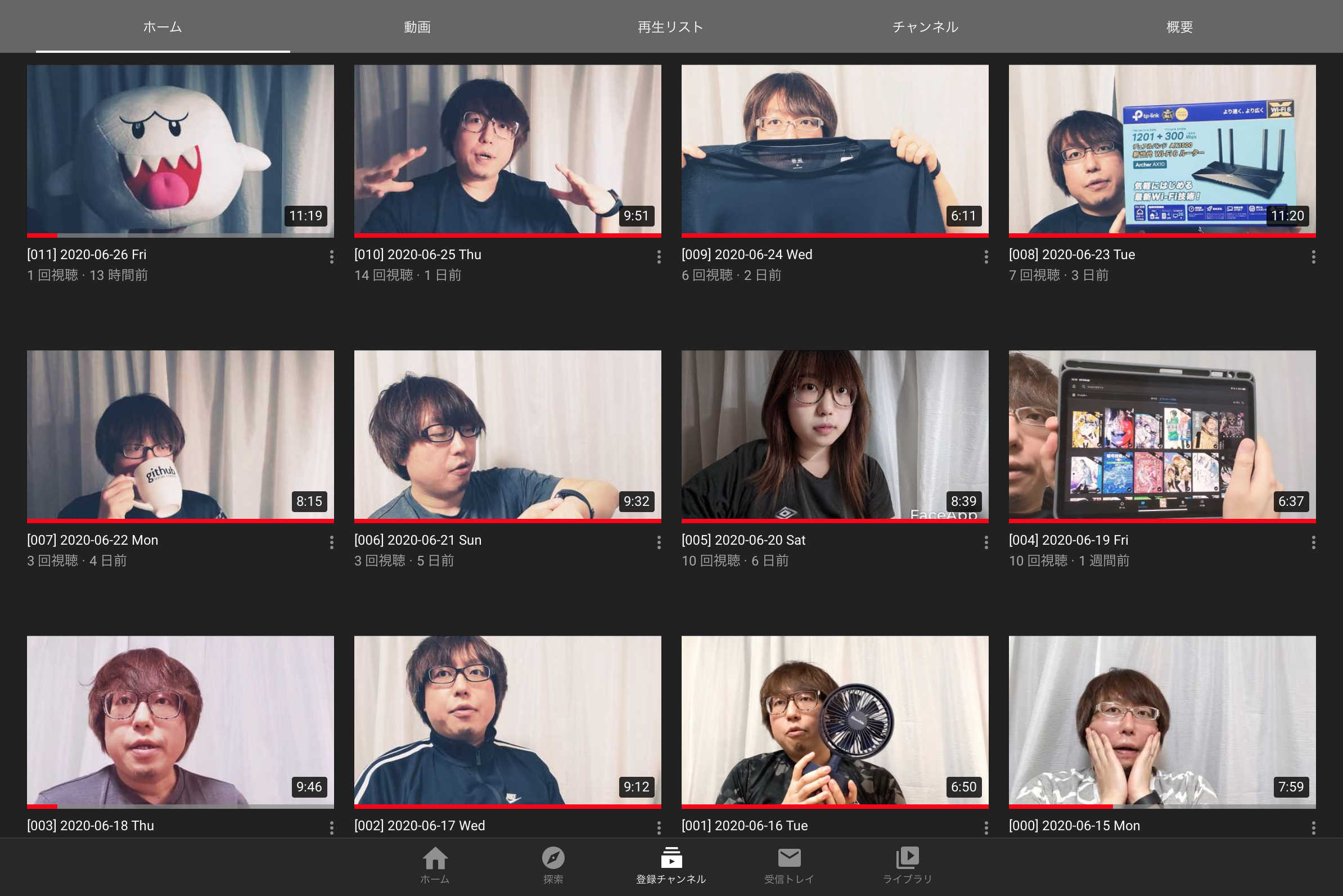Click red watch-progress bar on video [000]

click(1061, 806)
